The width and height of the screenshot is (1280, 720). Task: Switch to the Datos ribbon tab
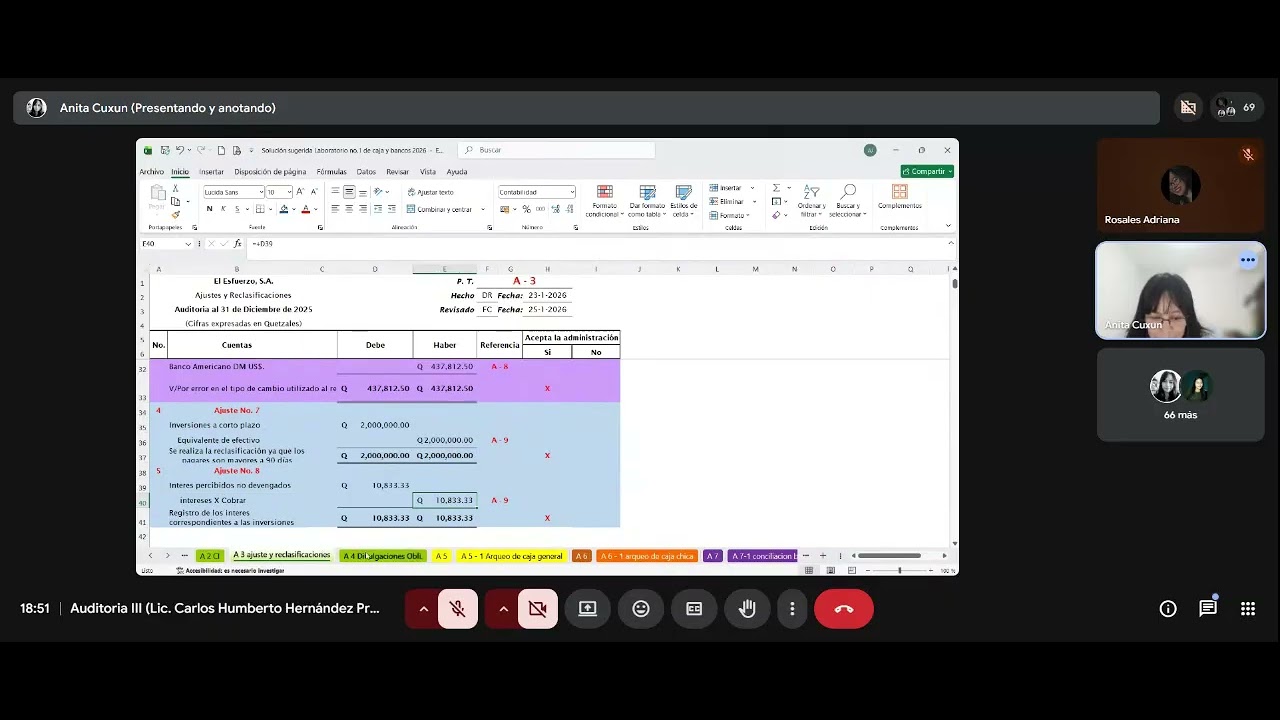coord(366,172)
